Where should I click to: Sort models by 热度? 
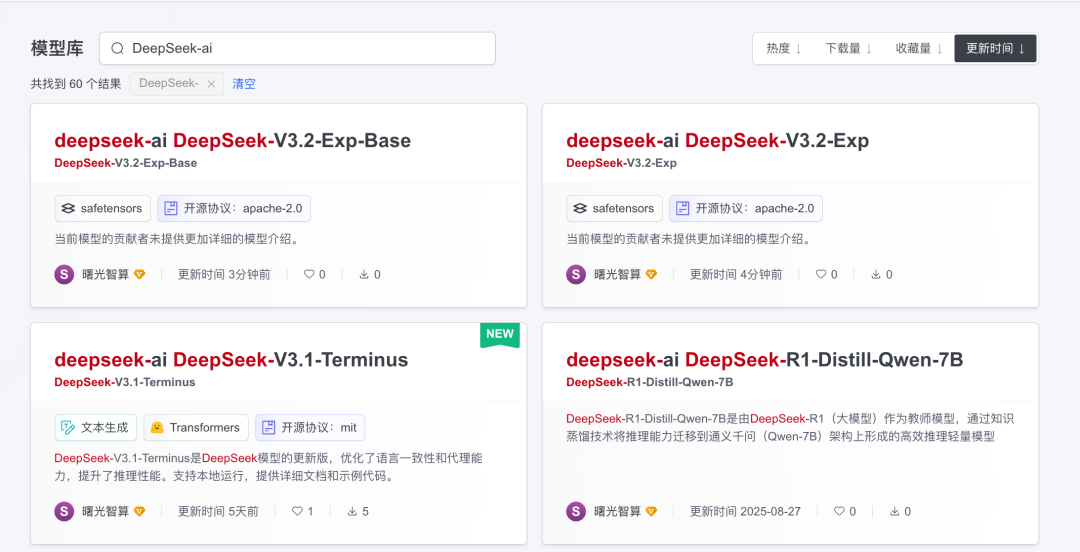[x=784, y=48]
